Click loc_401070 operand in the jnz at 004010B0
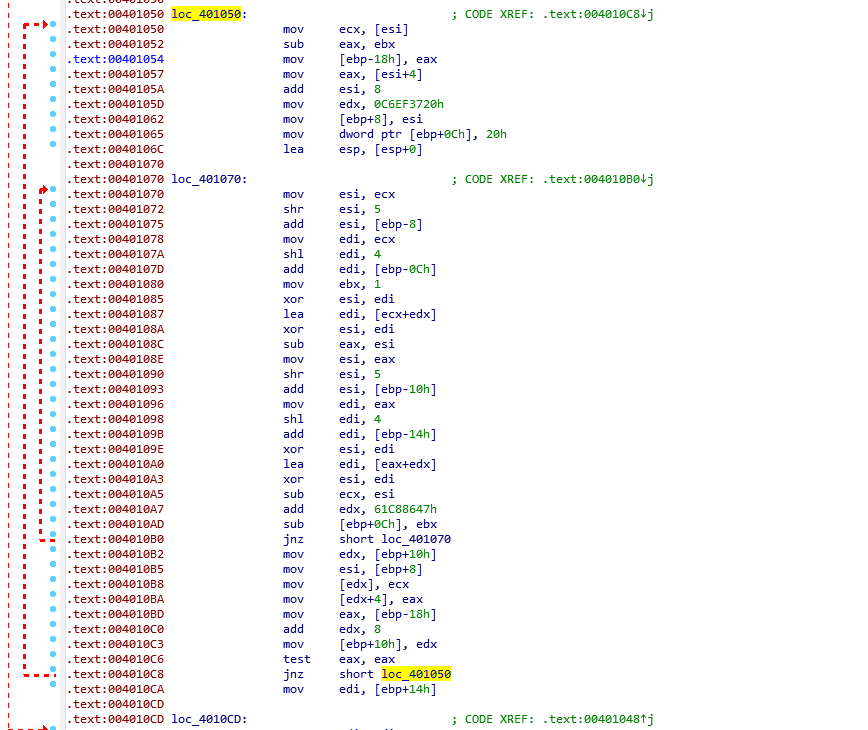 click(x=416, y=539)
